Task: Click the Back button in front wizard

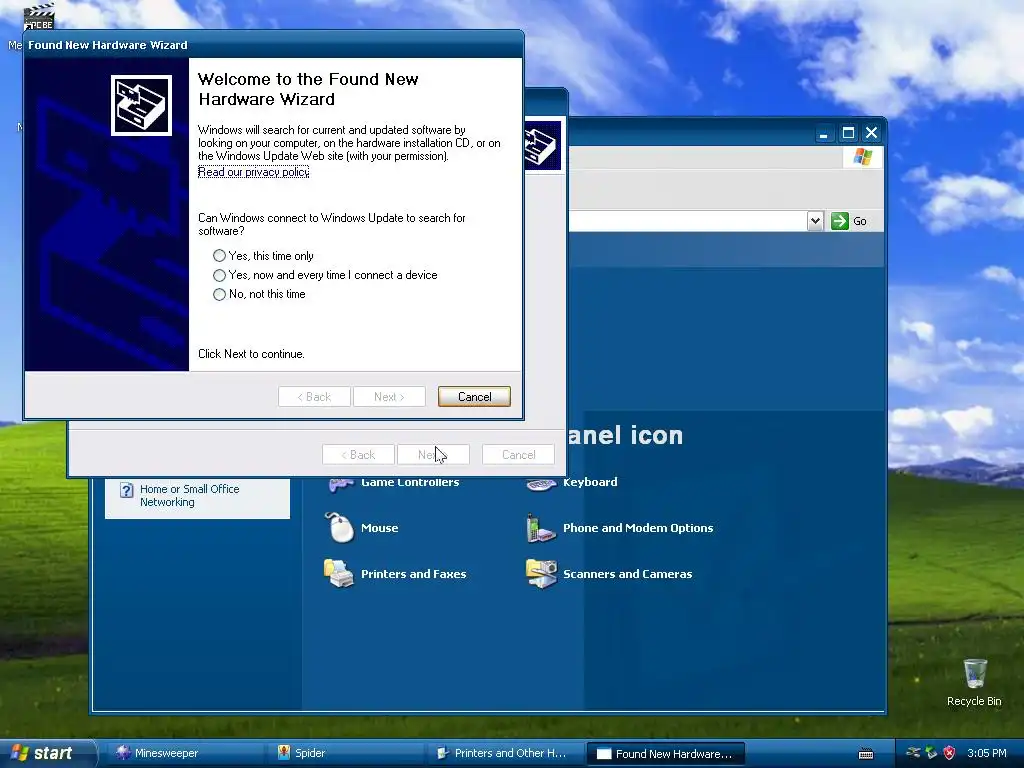Action: tap(314, 396)
